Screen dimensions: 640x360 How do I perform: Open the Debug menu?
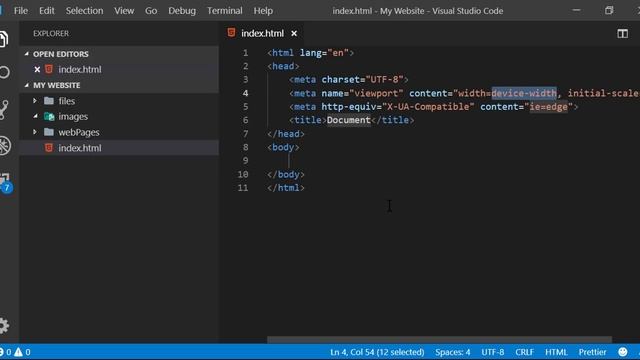182,11
